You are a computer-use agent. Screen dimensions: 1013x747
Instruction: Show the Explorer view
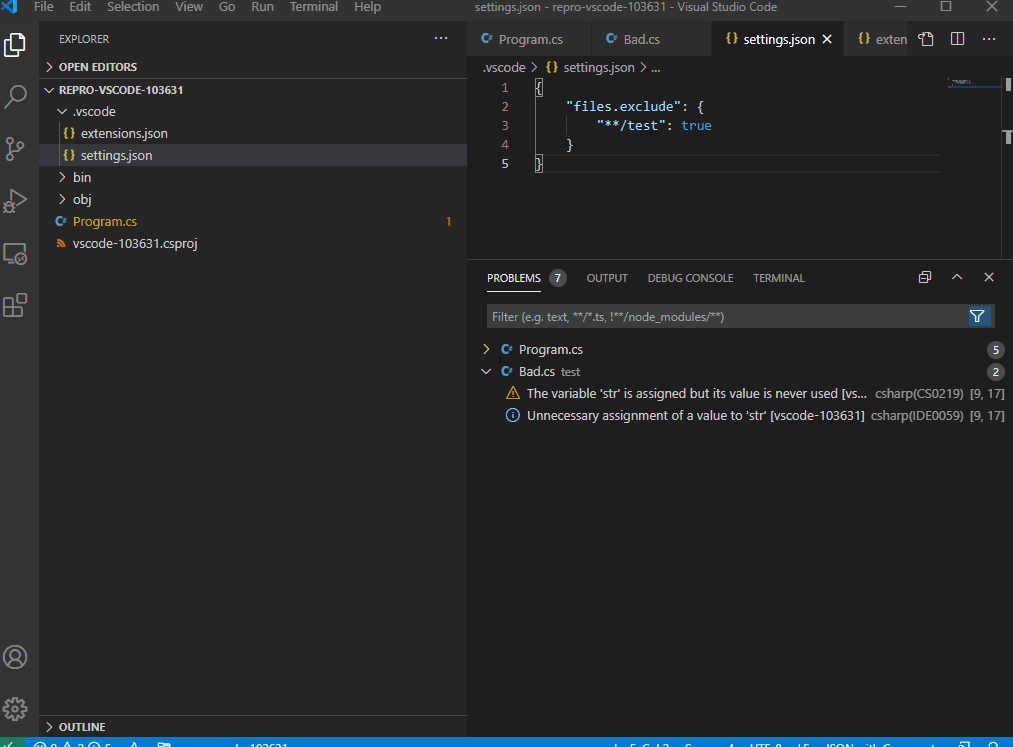pyautogui.click(x=15, y=44)
